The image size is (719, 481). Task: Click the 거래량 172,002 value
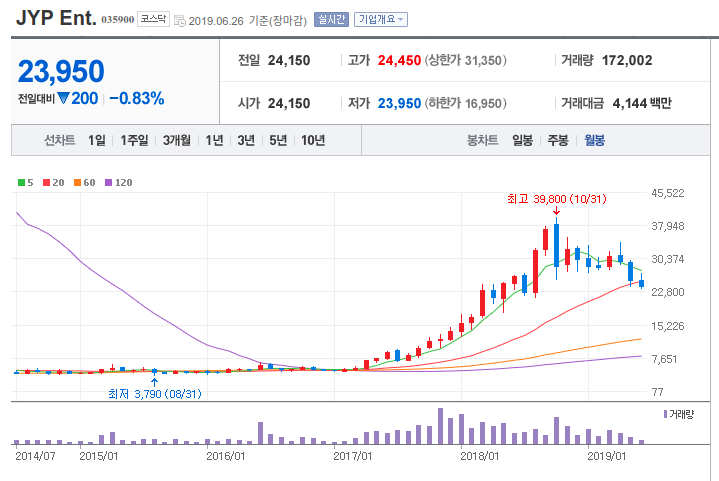pyautogui.click(x=627, y=60)
